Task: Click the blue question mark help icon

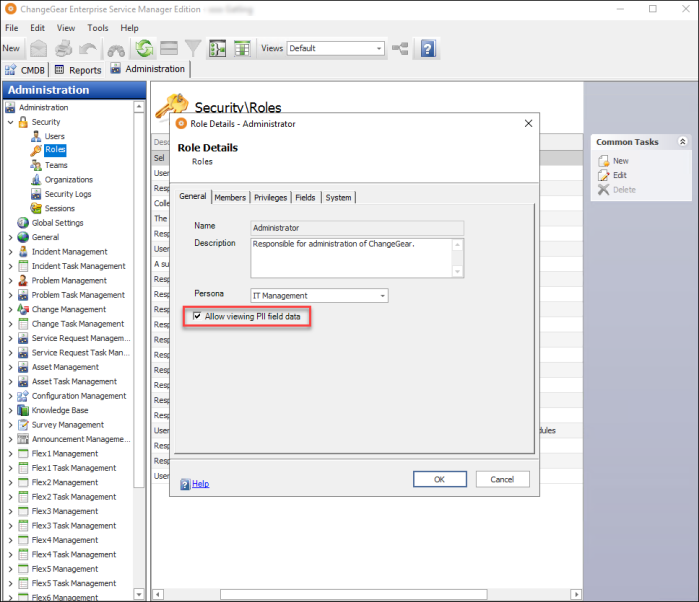Action: 428,48
